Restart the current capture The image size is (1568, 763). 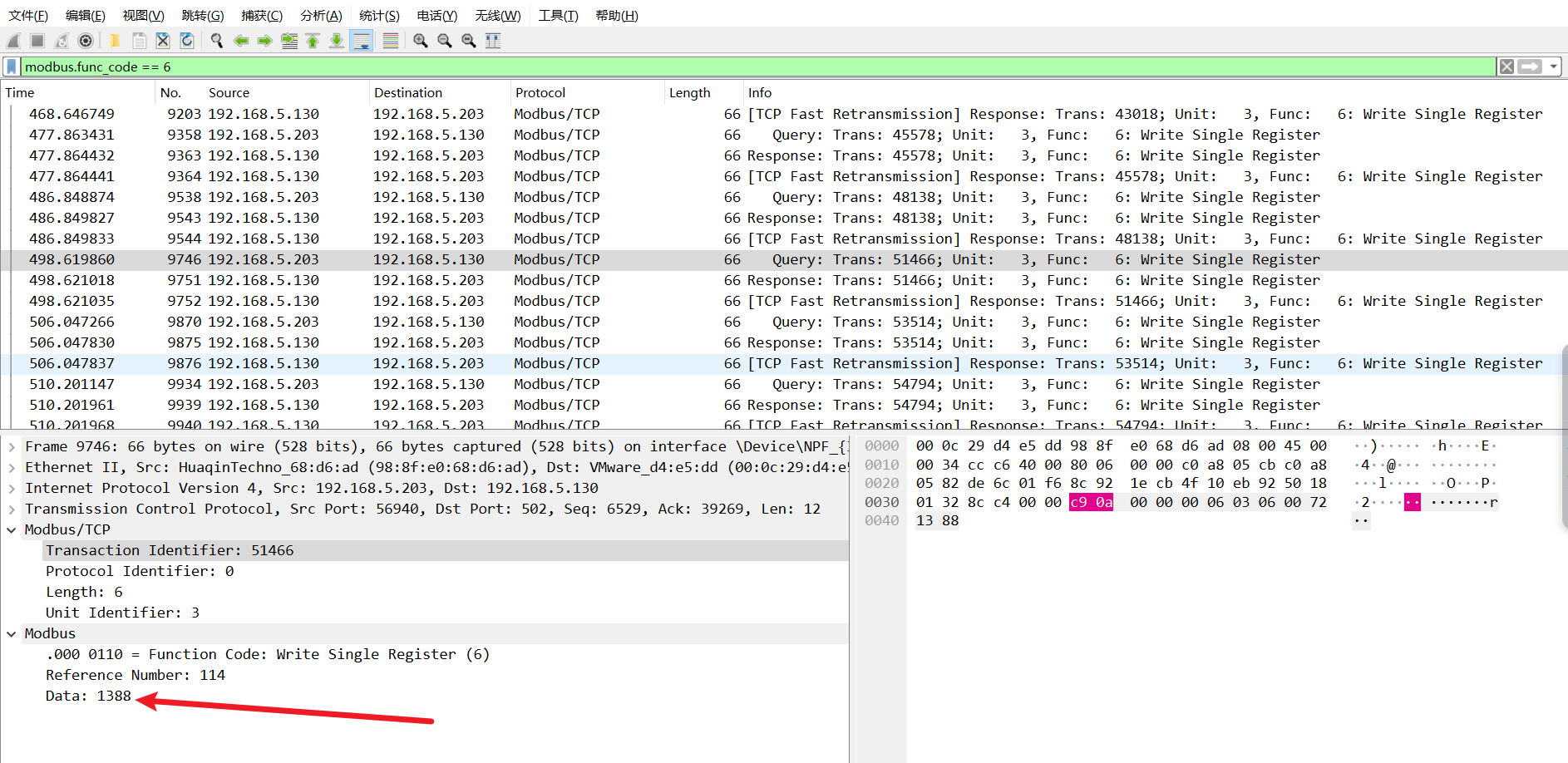pos(62,41)
